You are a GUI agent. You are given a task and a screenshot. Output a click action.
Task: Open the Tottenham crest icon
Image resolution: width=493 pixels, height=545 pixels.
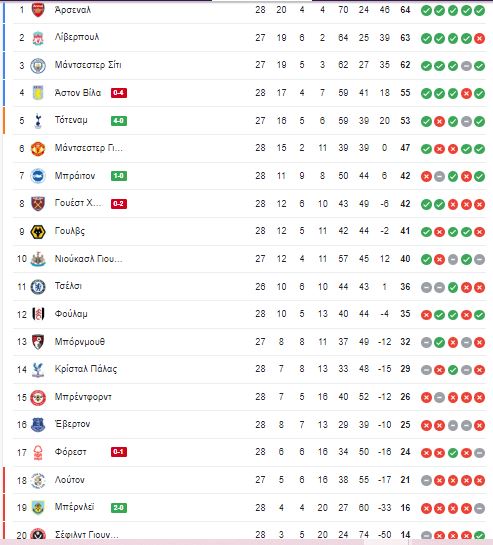(38, 121)
